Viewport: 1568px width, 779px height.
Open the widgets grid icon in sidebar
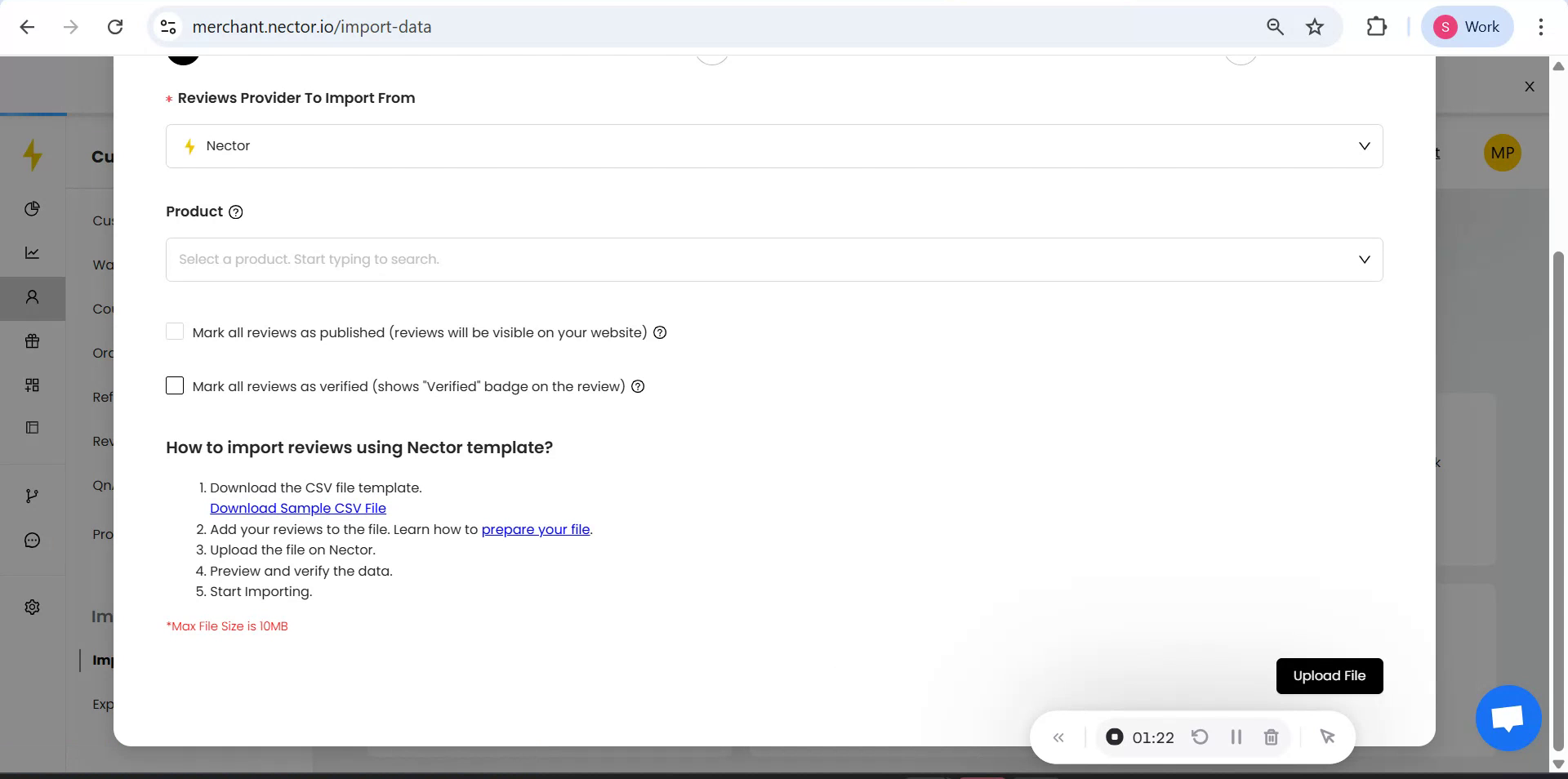coord(32,385)
